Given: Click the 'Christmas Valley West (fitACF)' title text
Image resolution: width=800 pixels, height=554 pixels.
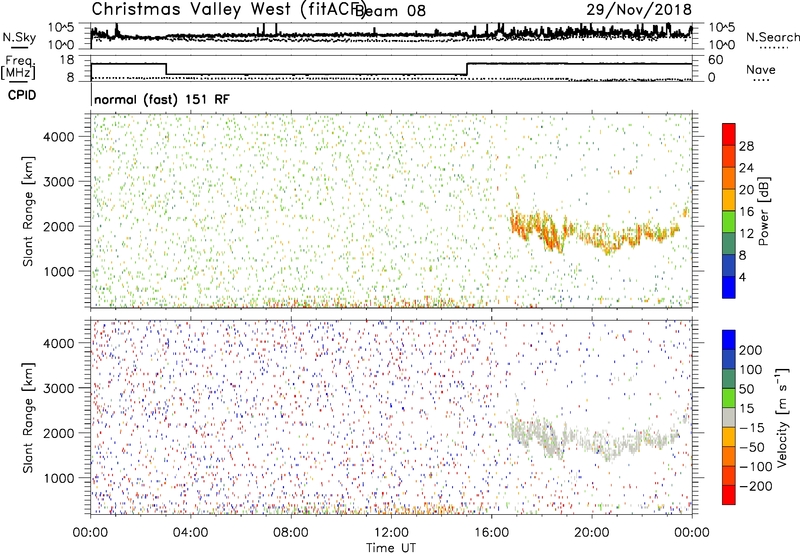Looking at the screenshot, I should 229,9.
